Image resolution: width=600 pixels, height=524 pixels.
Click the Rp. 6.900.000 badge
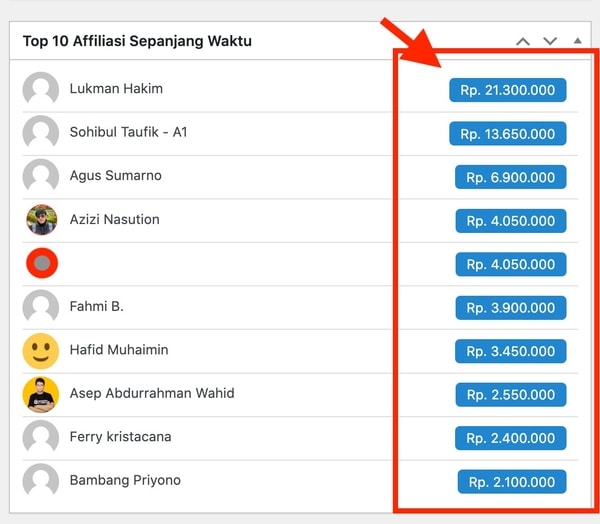pyautogui.click(x=510, y=177)
